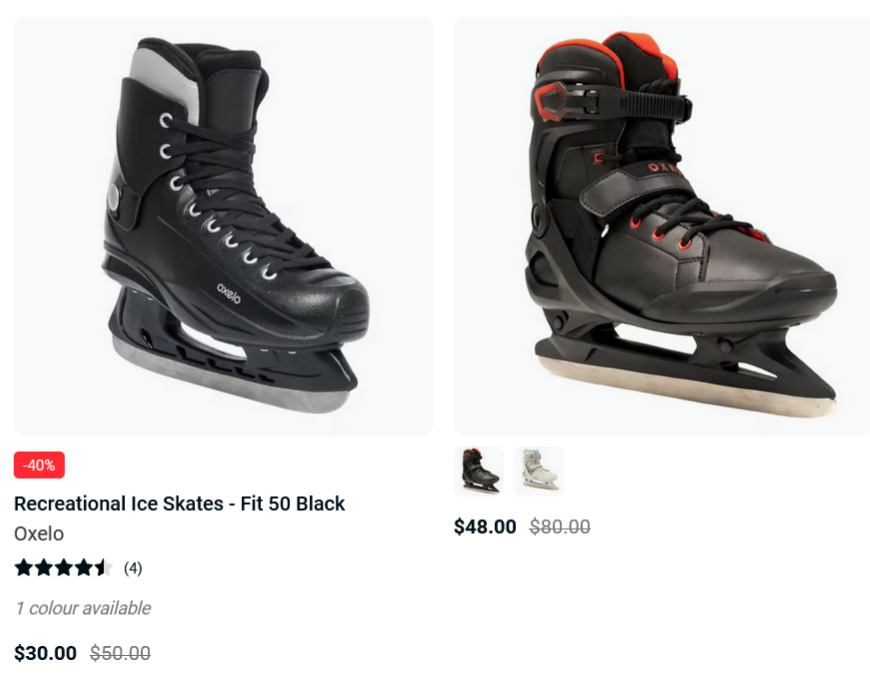Viewport: 870px width, 676px height.
Task: Click the third star in the rating row
Action: 64,568
